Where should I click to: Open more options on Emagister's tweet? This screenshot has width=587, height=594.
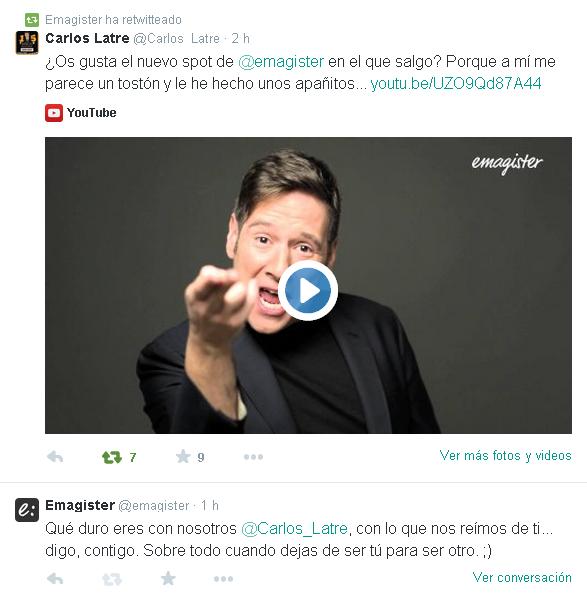223,579
